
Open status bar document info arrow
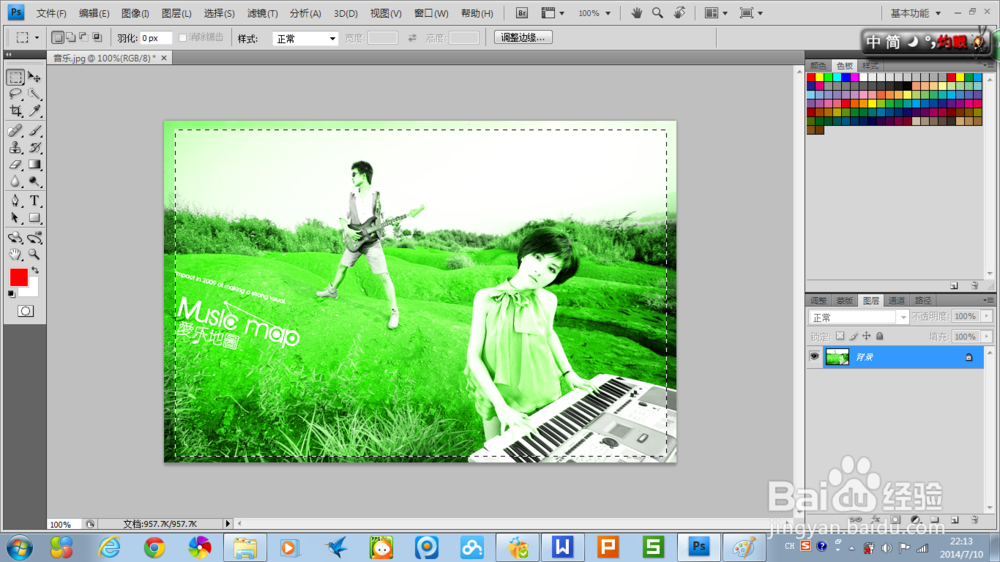228,524
